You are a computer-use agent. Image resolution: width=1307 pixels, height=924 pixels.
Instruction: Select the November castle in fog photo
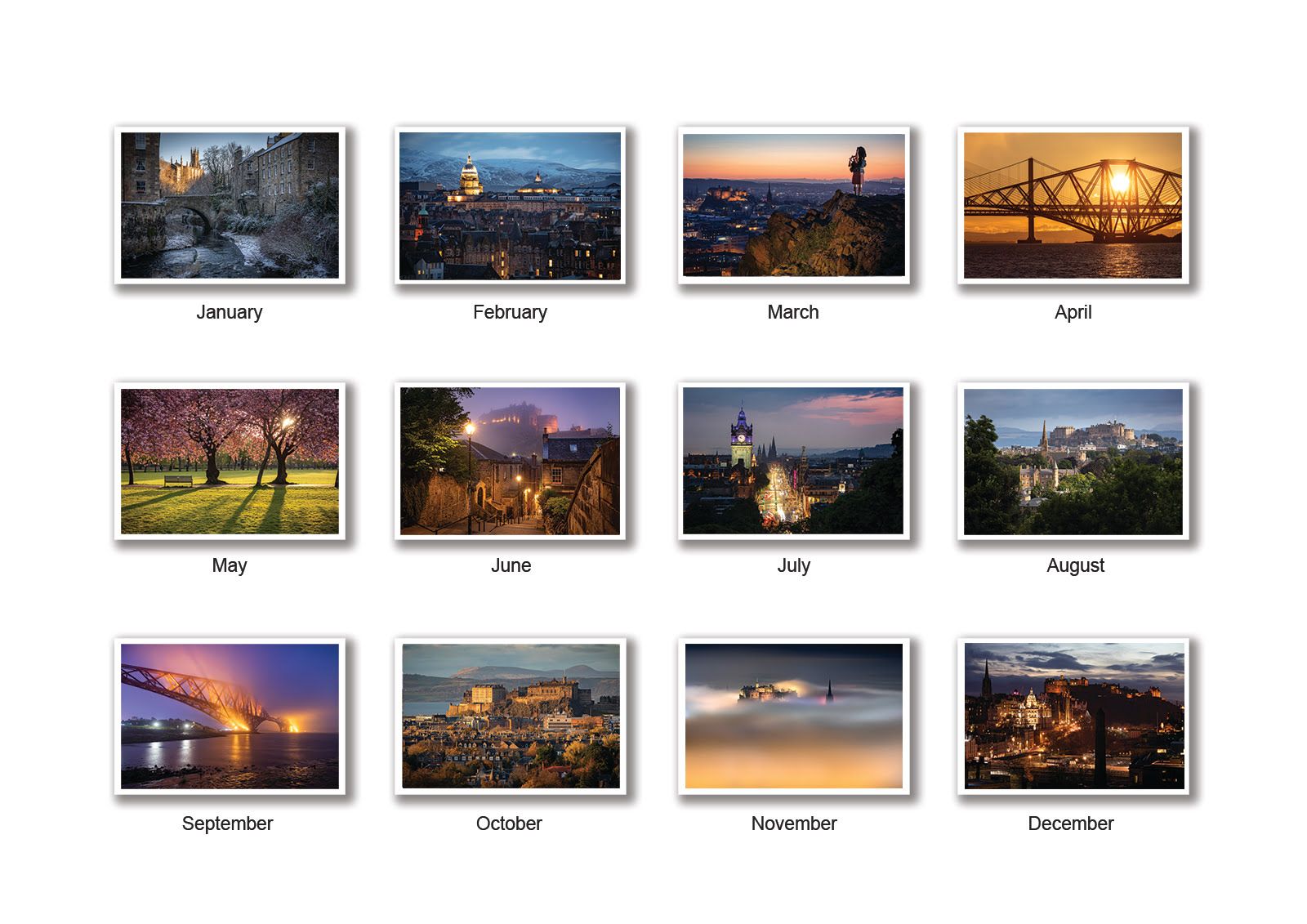pos(793,716)
